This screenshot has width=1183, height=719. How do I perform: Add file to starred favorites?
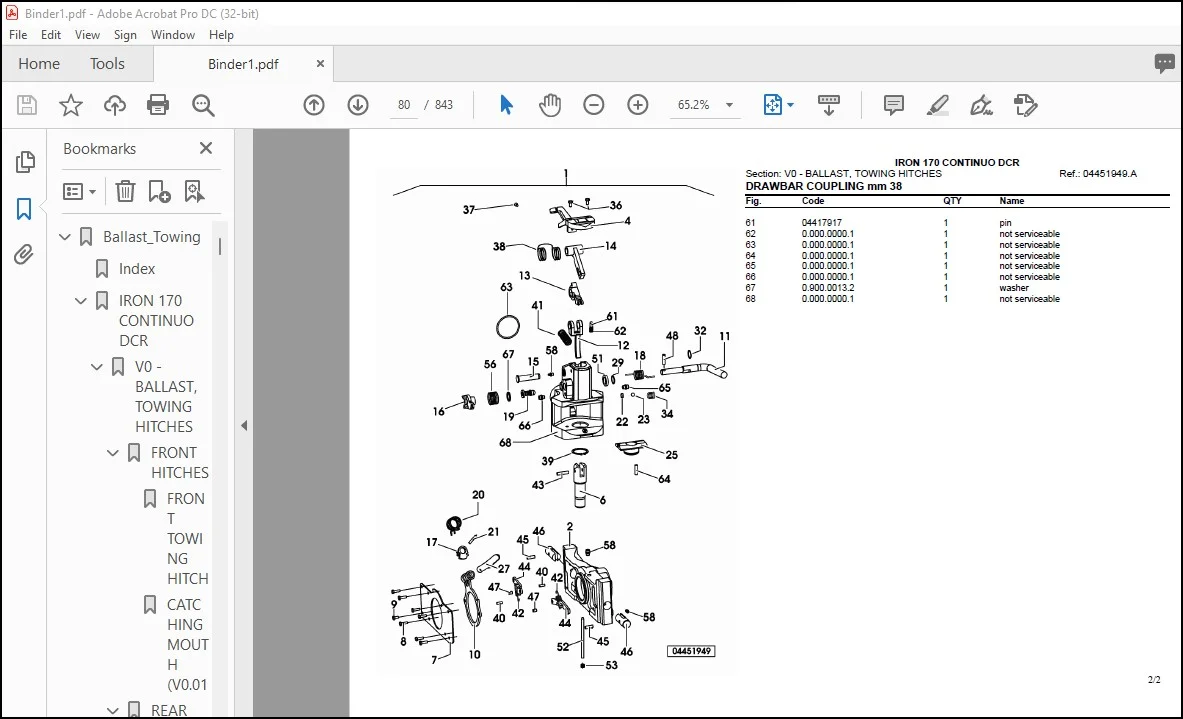pyautogui.click(x=71, y=105)
